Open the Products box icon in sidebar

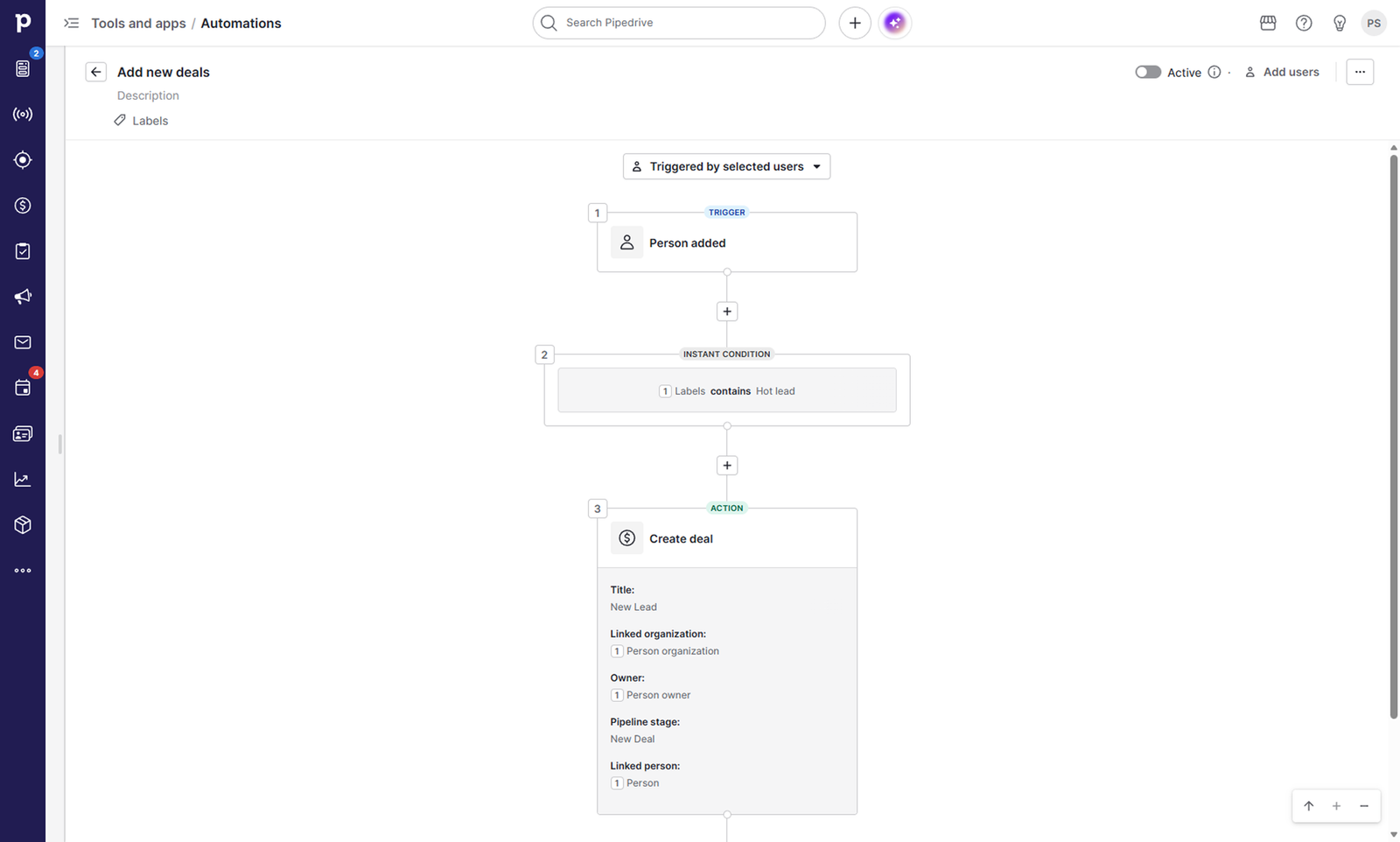click(23, 525)
